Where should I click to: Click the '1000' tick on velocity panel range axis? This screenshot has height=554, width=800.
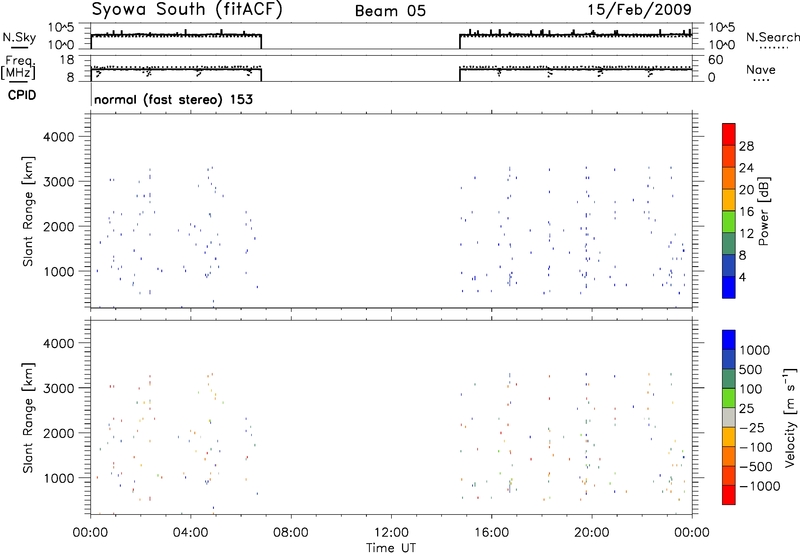coord(59,478)
